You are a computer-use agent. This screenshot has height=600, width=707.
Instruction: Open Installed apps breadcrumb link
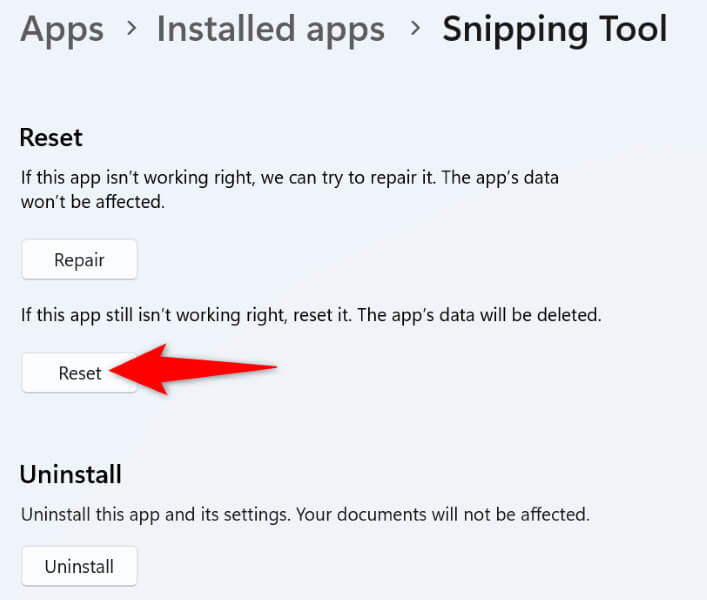(271, 31)
